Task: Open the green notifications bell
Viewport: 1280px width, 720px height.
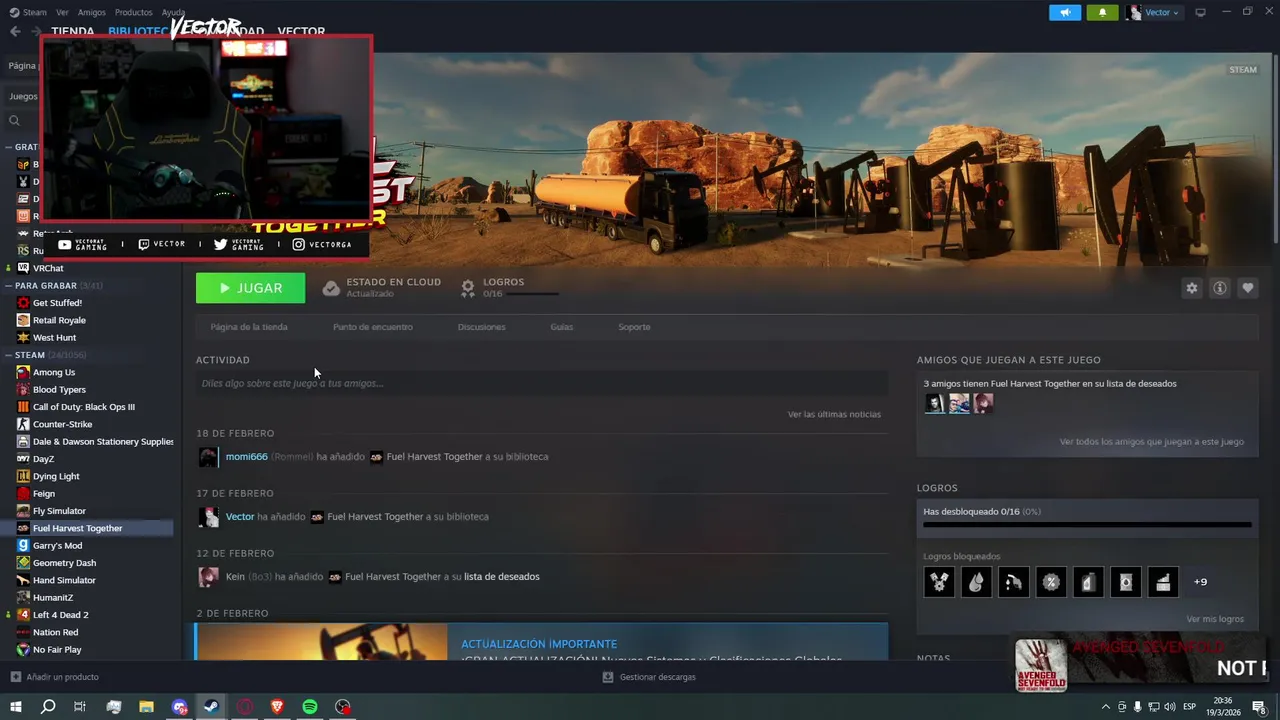Action: click(1102, 12)
